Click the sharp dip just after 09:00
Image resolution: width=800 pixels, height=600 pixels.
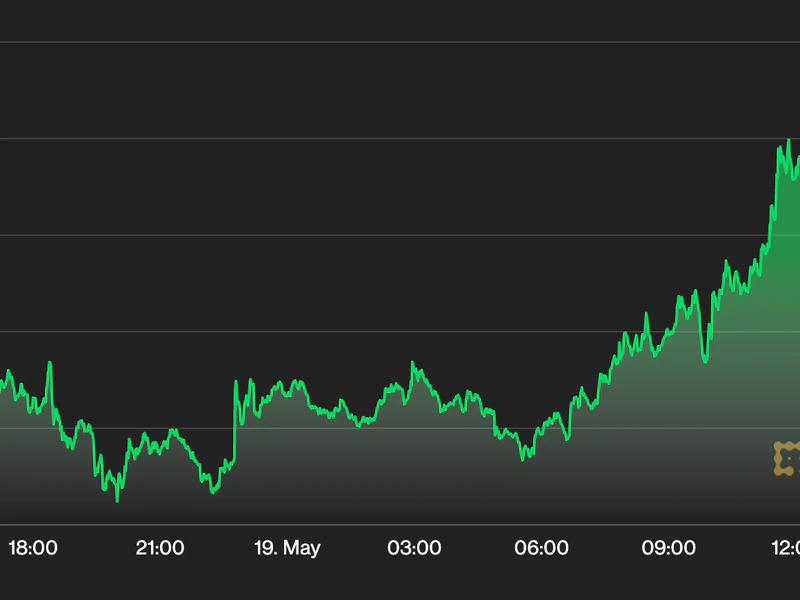(705, 361)
